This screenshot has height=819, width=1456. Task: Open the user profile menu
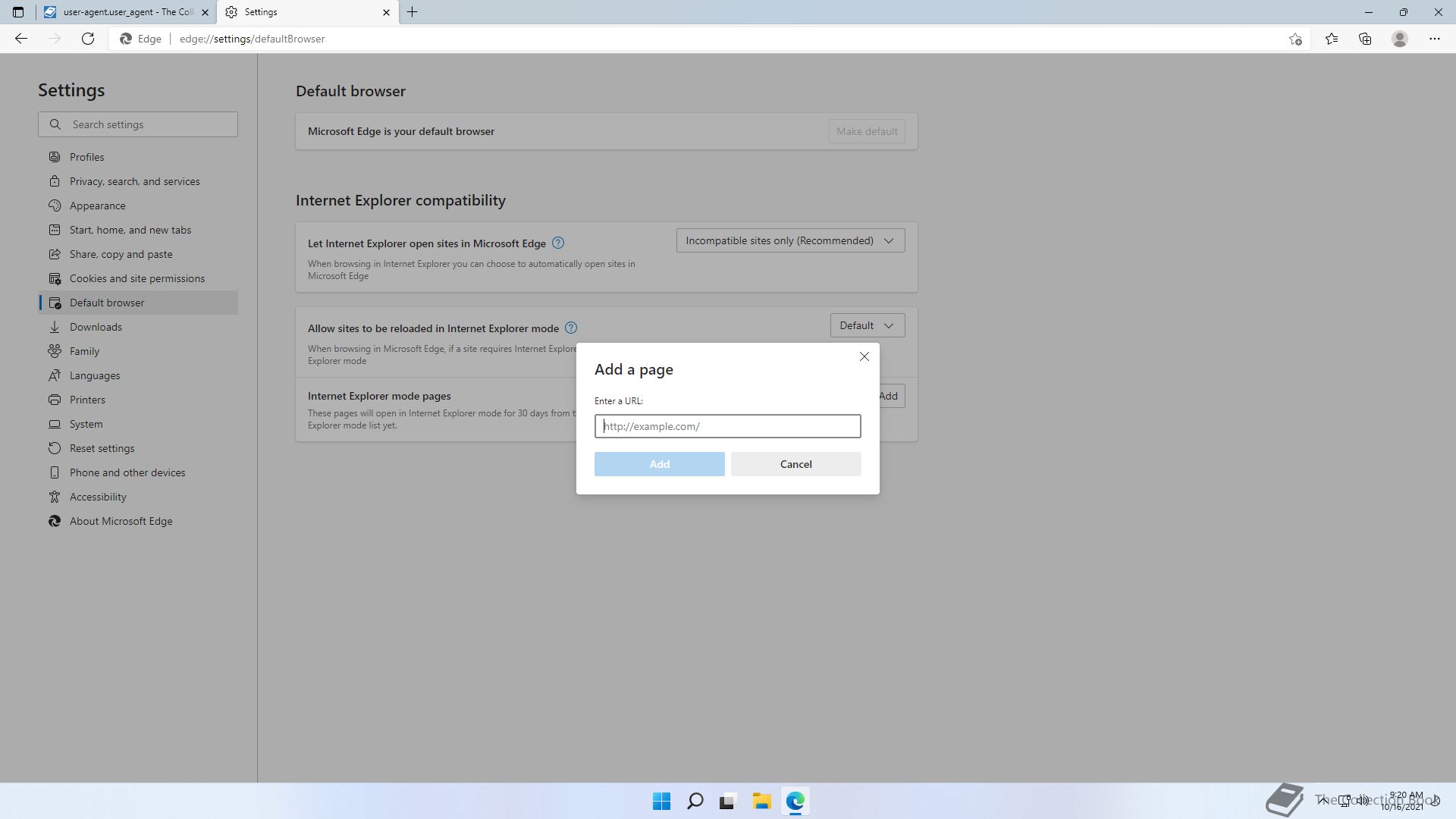coord(1400,39)
